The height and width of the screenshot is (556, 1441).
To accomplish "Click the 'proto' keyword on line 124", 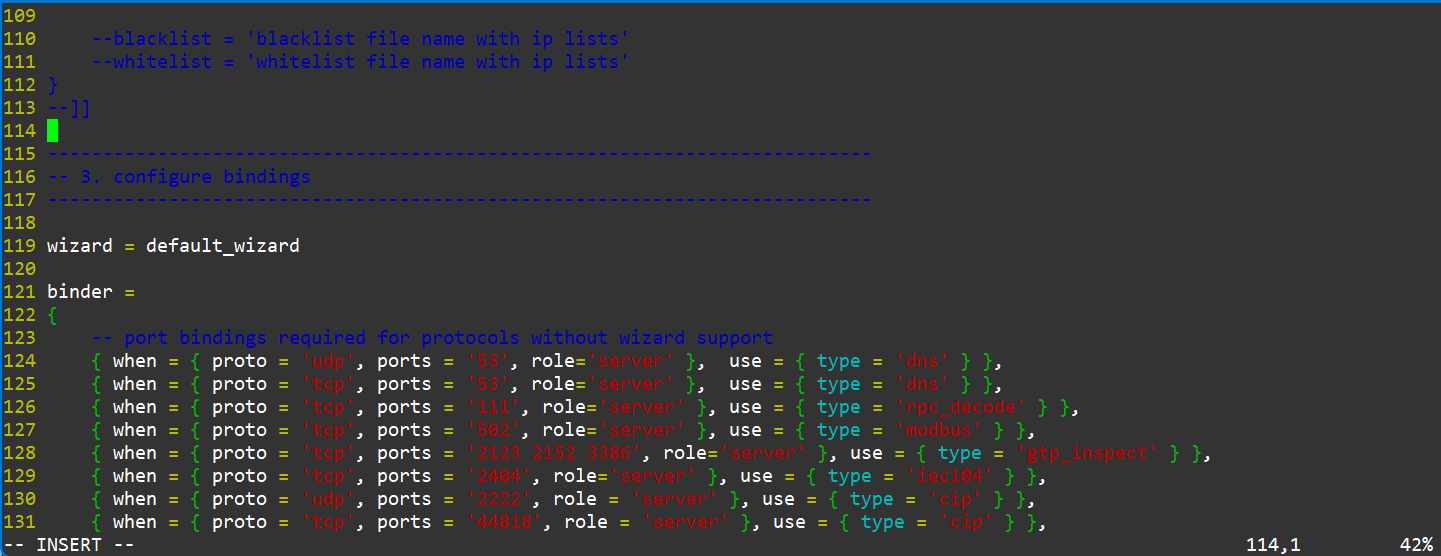I will (240, 361).
